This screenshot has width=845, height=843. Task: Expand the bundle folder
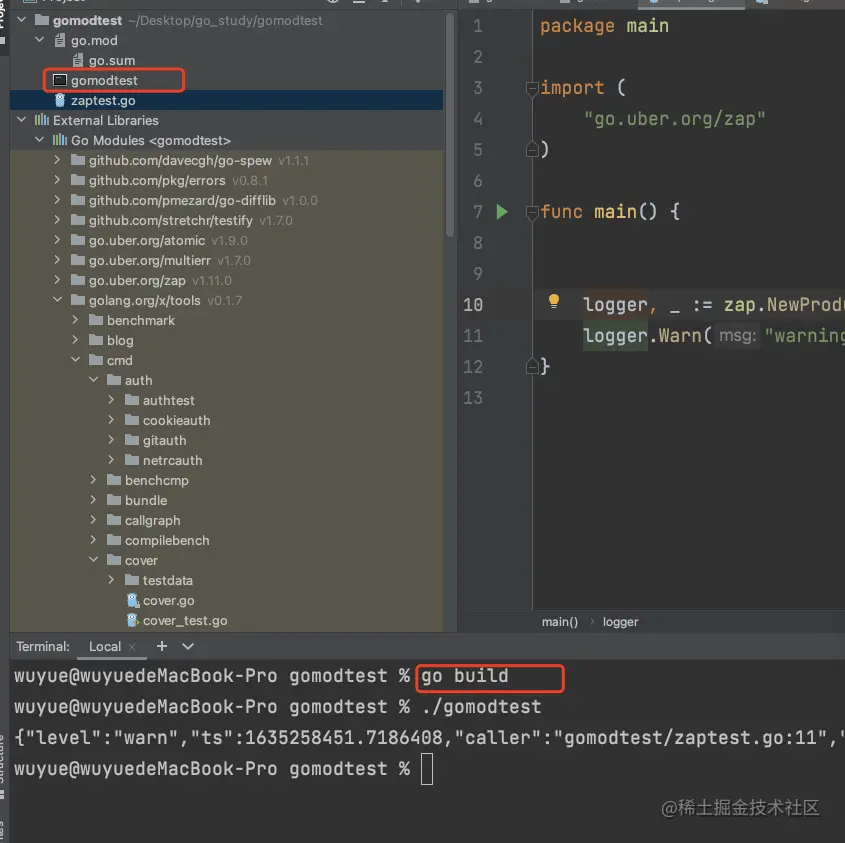point(93,499)
